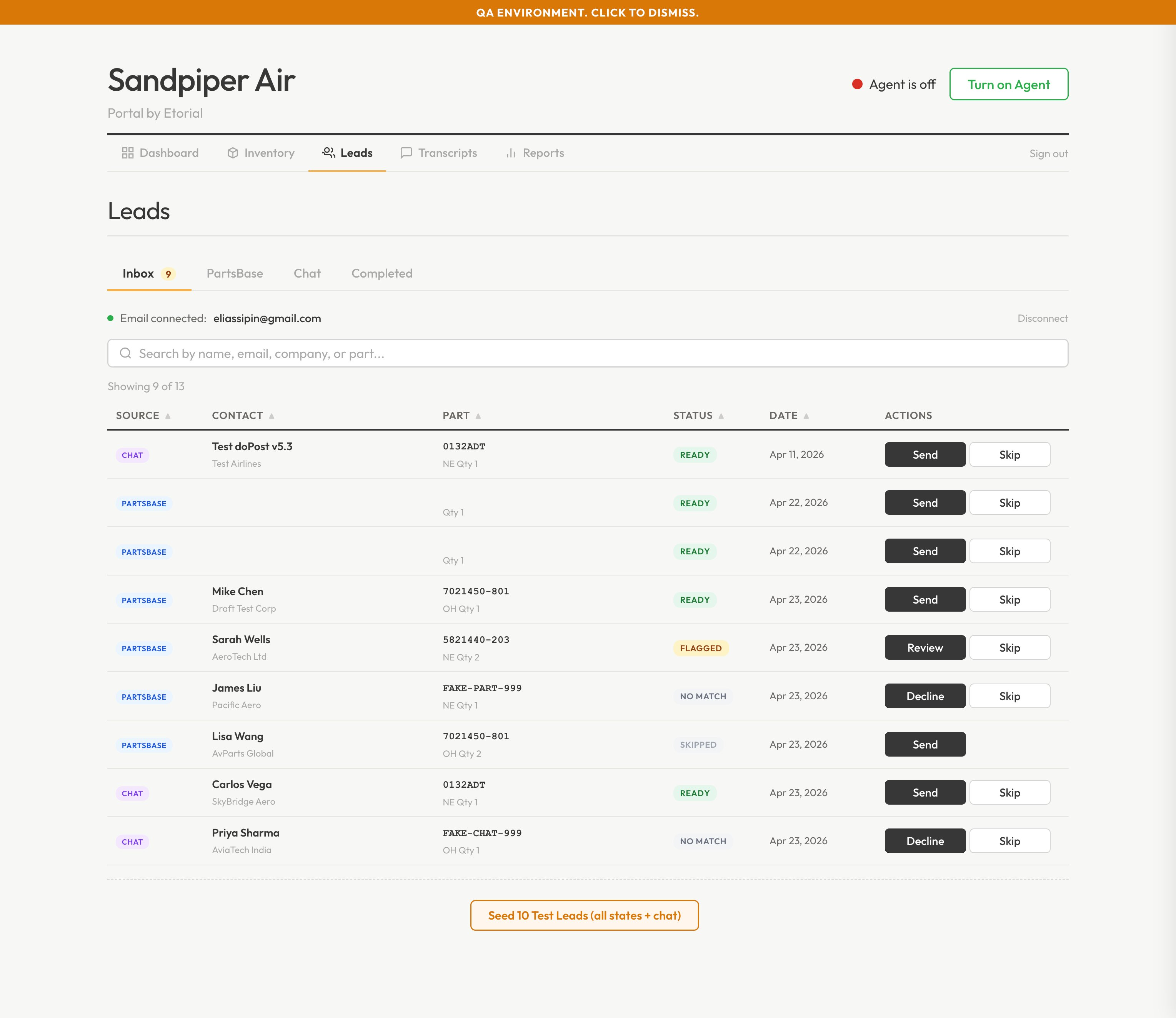Dismiss the QA environment banner
1176x1018 pixels.
coord(588,12)
